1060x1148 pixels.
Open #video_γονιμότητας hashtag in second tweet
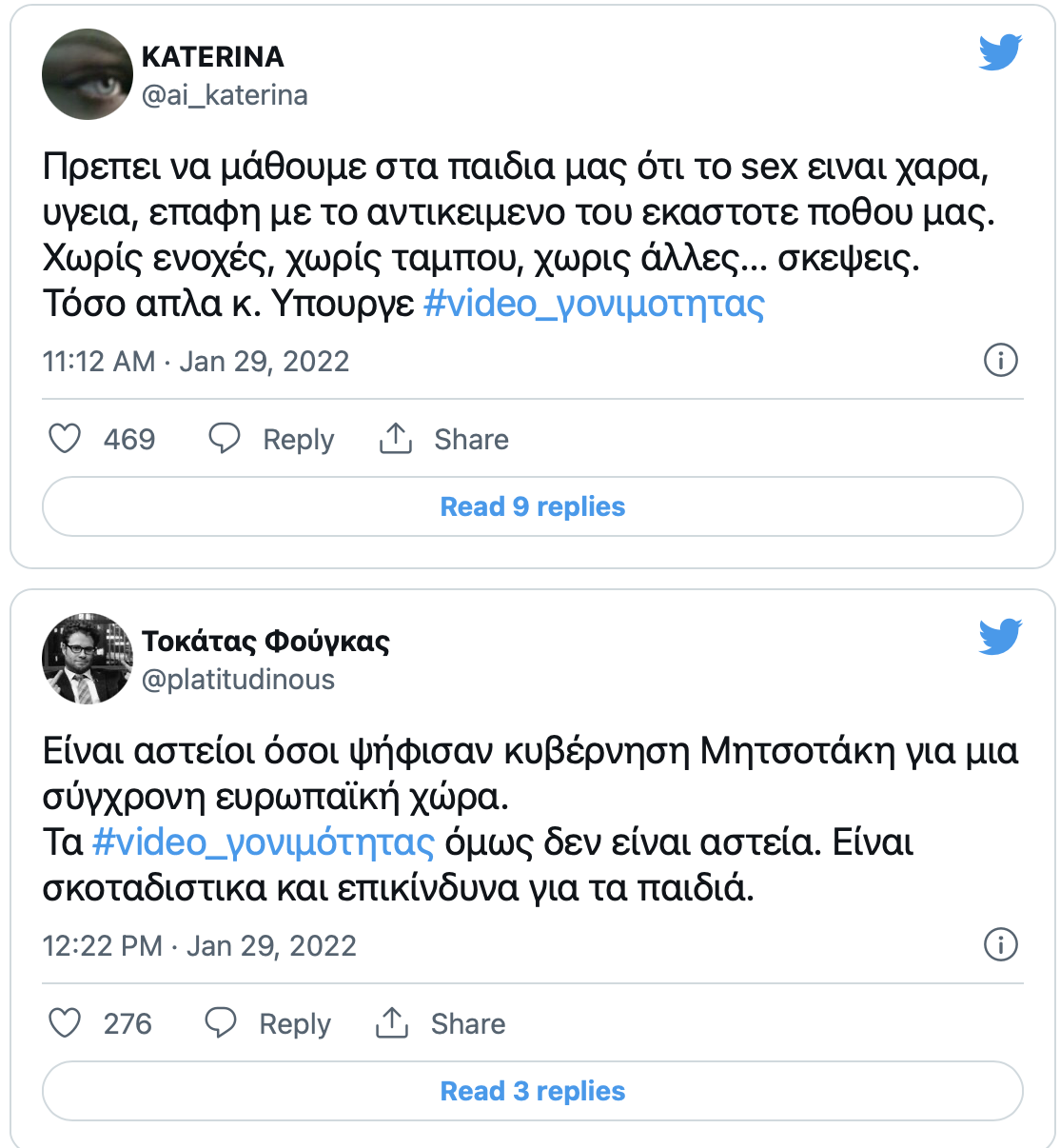pyautogui.click(x=264, y=843)
